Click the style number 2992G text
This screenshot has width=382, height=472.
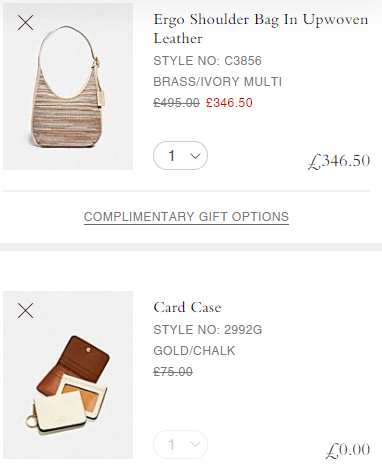tap(208, 330)
